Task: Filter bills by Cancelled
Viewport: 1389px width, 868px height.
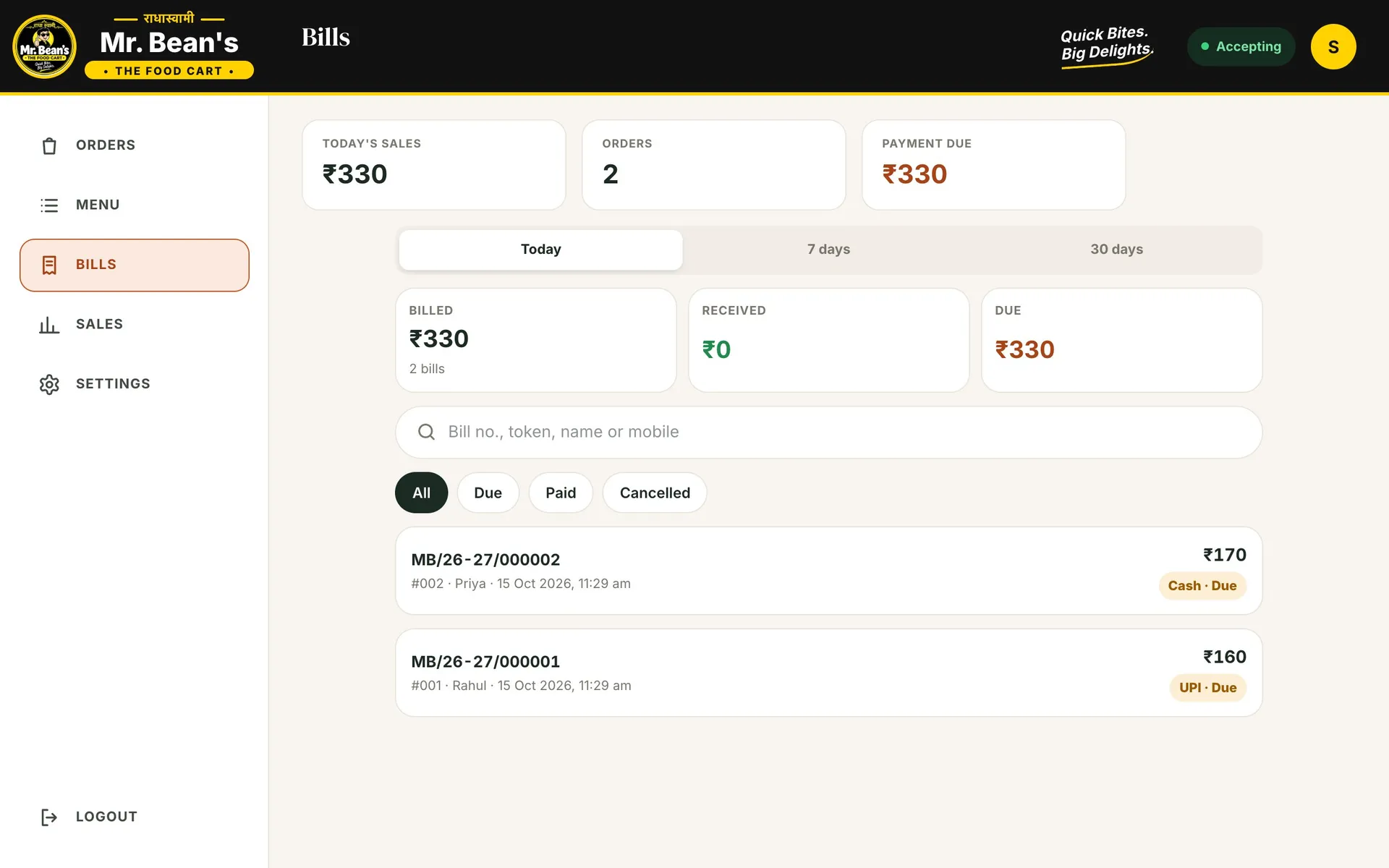Action: [x=655, y=493]
